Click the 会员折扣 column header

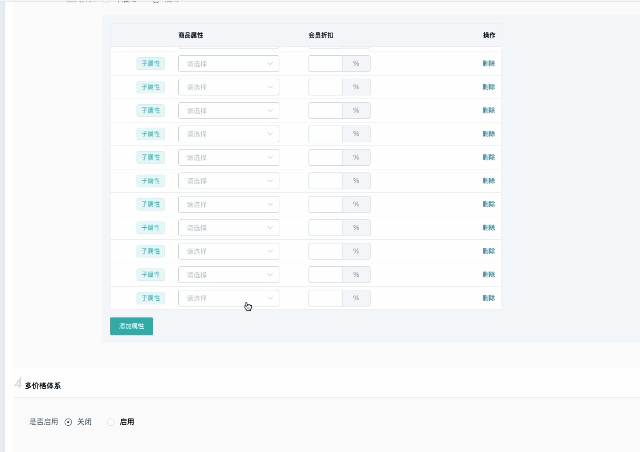tap(321, 35)
